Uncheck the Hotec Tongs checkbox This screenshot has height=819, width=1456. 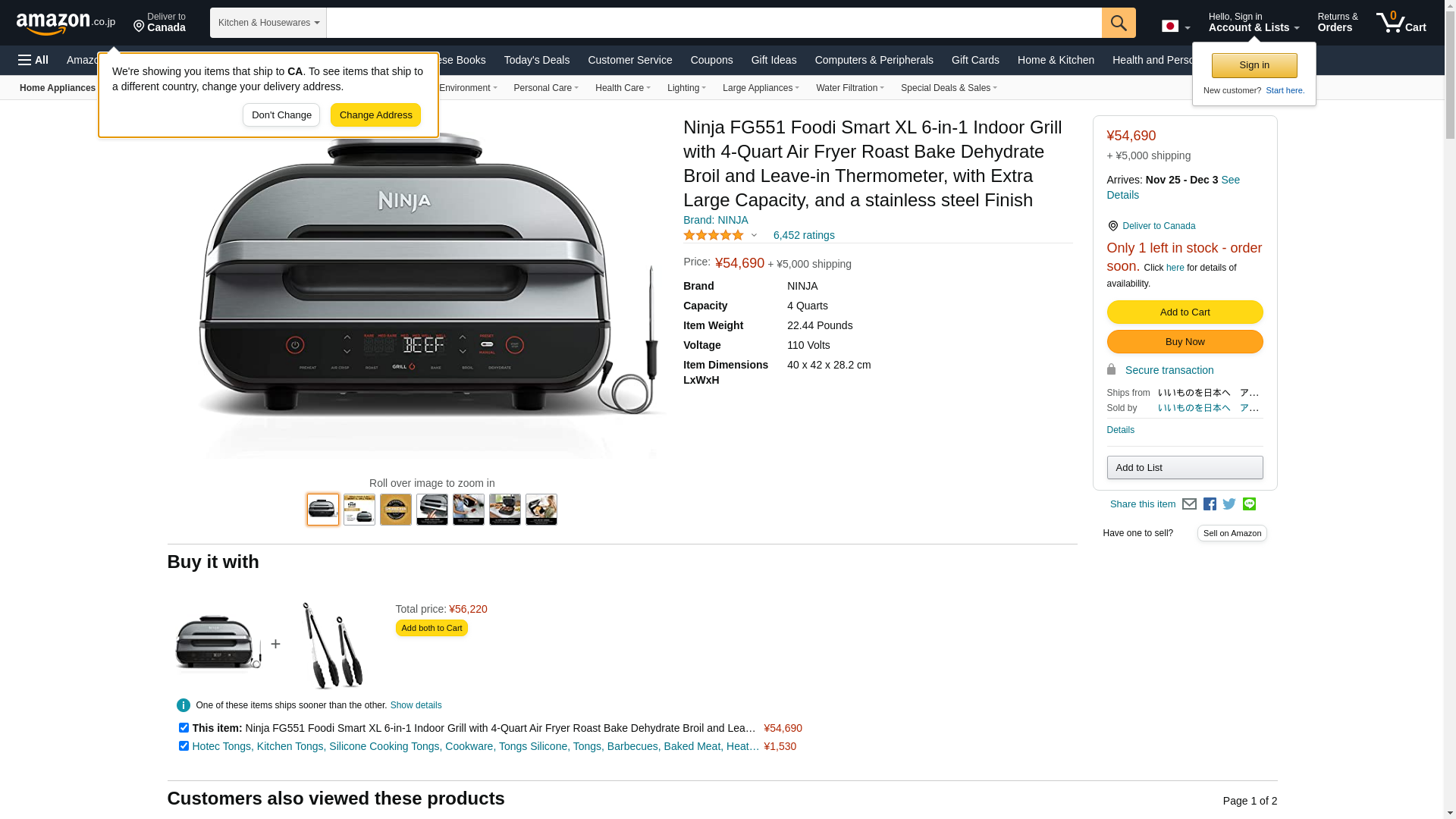(x=184, y=746)
